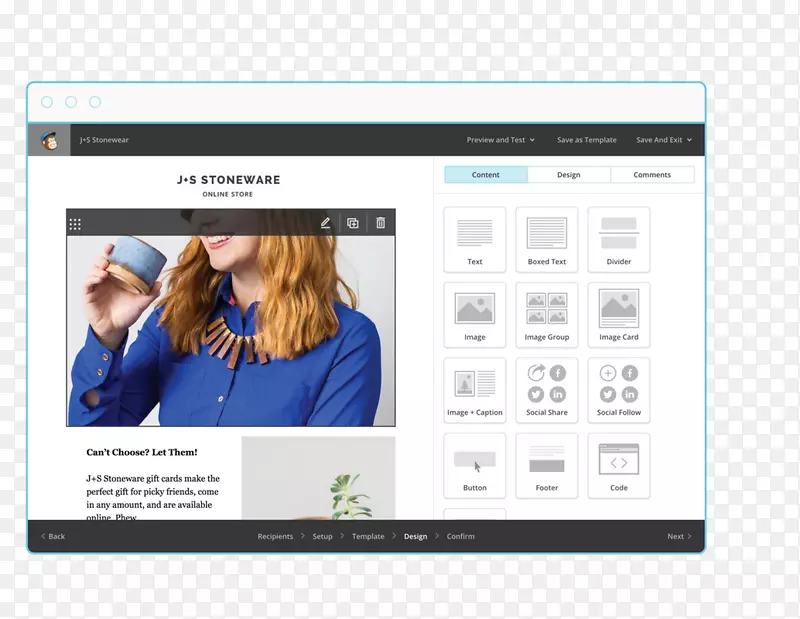Screen dimensions: 800x619
Task: Click the pencil edit icon on image block
Action: [326, 223]
